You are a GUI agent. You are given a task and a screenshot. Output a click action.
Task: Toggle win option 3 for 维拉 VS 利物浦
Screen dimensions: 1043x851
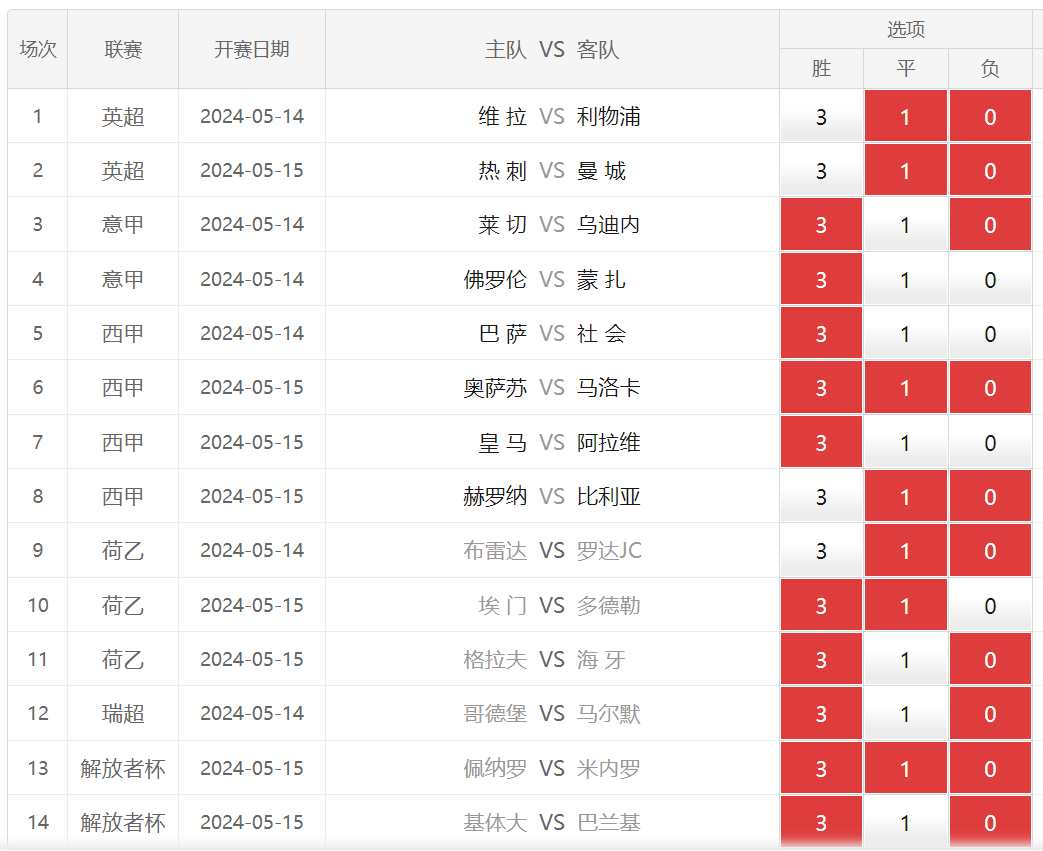click(x=821, y=116)
